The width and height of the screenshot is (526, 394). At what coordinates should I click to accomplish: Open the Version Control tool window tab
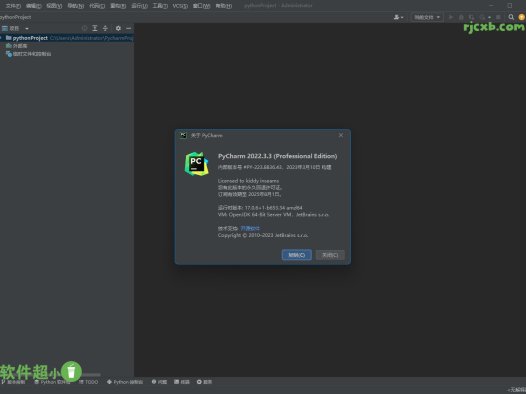13,382
